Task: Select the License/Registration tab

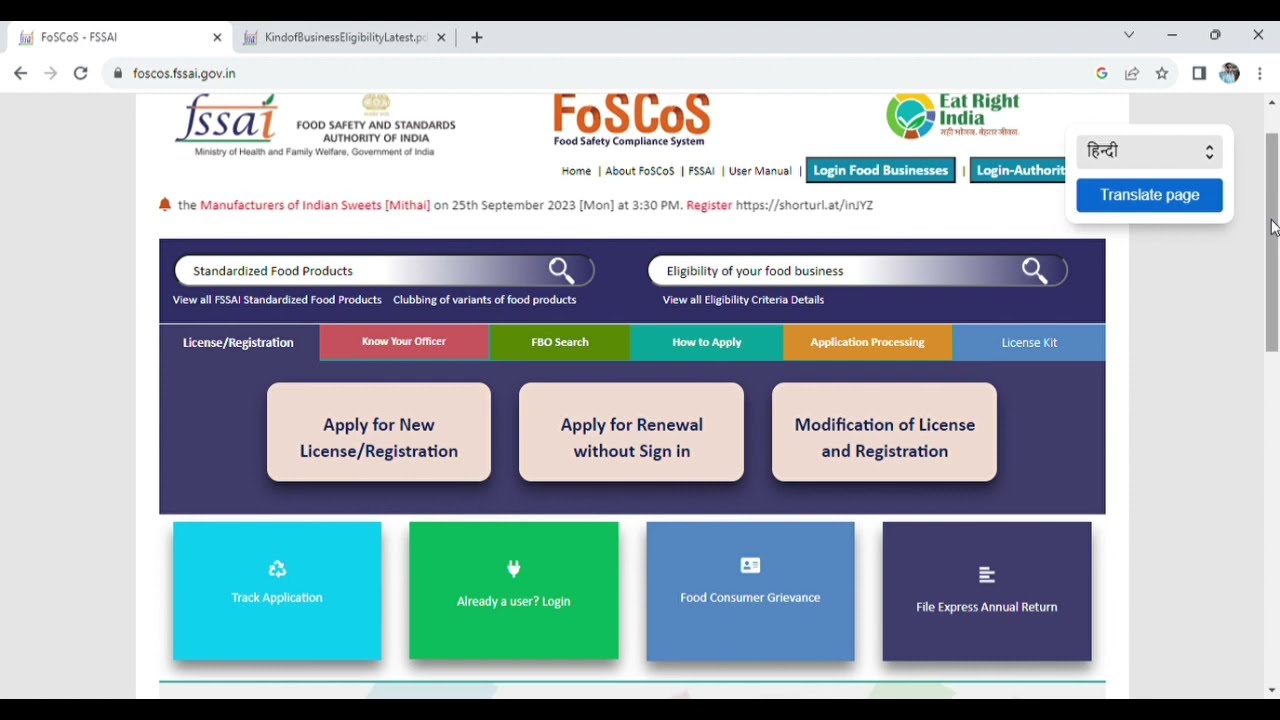Action: 238,342
